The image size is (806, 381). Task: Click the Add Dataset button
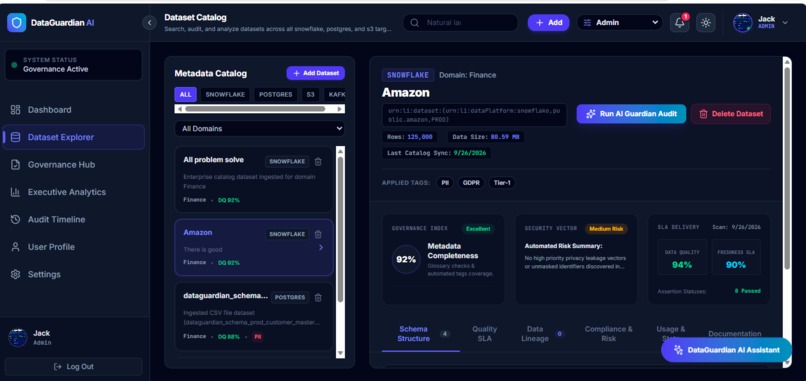(x=316, y=73)
